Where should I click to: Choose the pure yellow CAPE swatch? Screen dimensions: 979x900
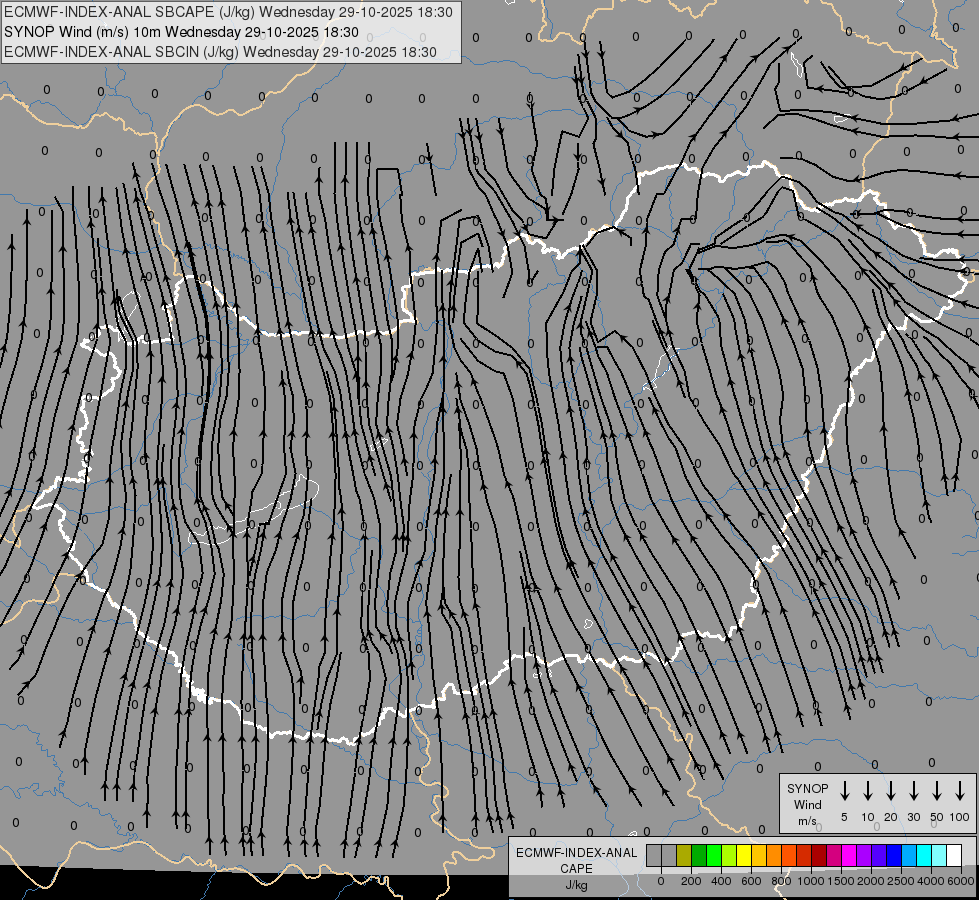pos(744,855)
